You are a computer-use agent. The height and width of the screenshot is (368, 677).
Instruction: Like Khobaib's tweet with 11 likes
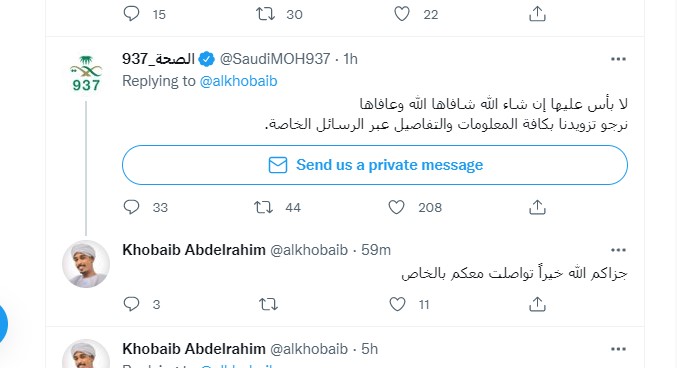tap(397, 304)
